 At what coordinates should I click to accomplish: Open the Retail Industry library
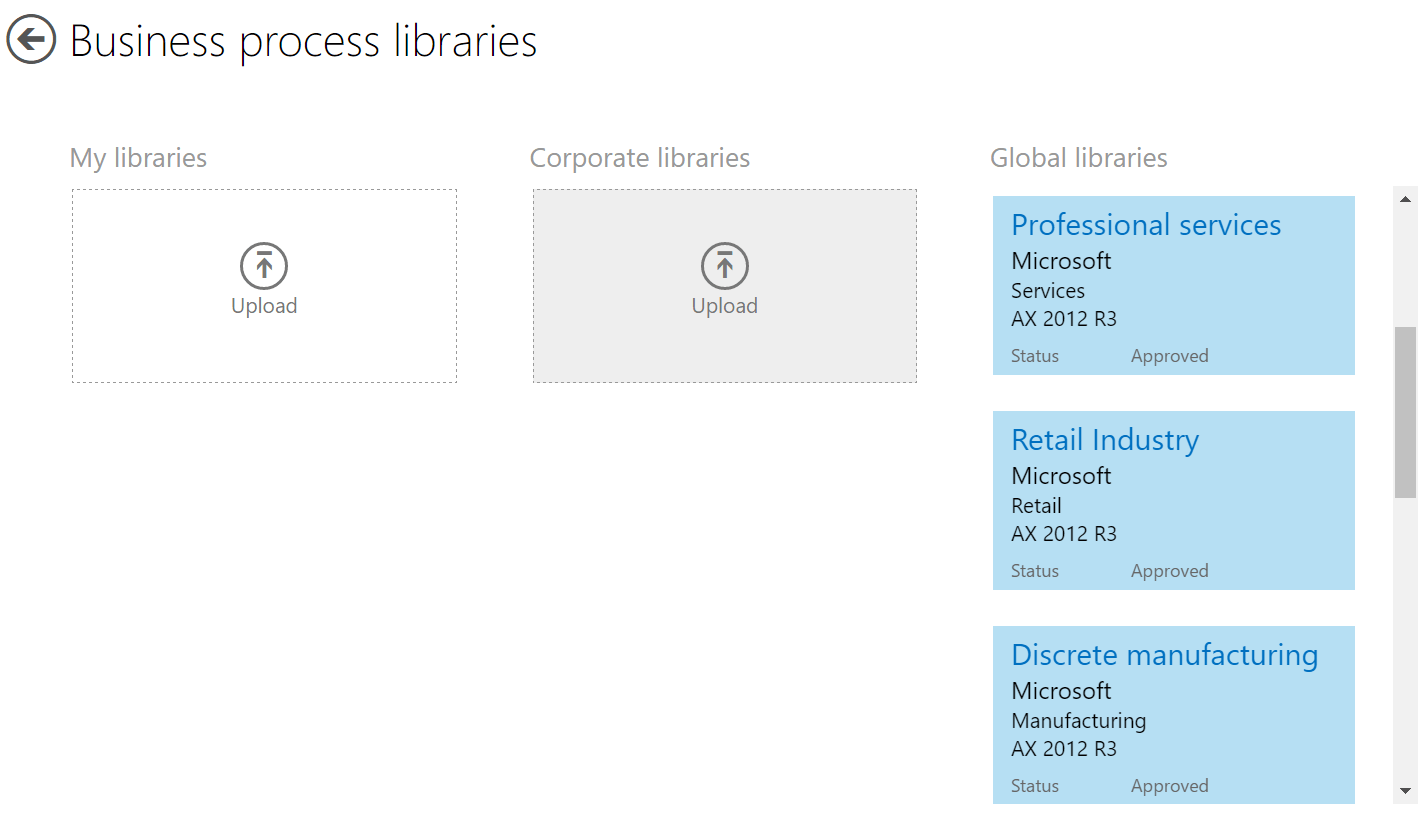(x=1105, y=440)
